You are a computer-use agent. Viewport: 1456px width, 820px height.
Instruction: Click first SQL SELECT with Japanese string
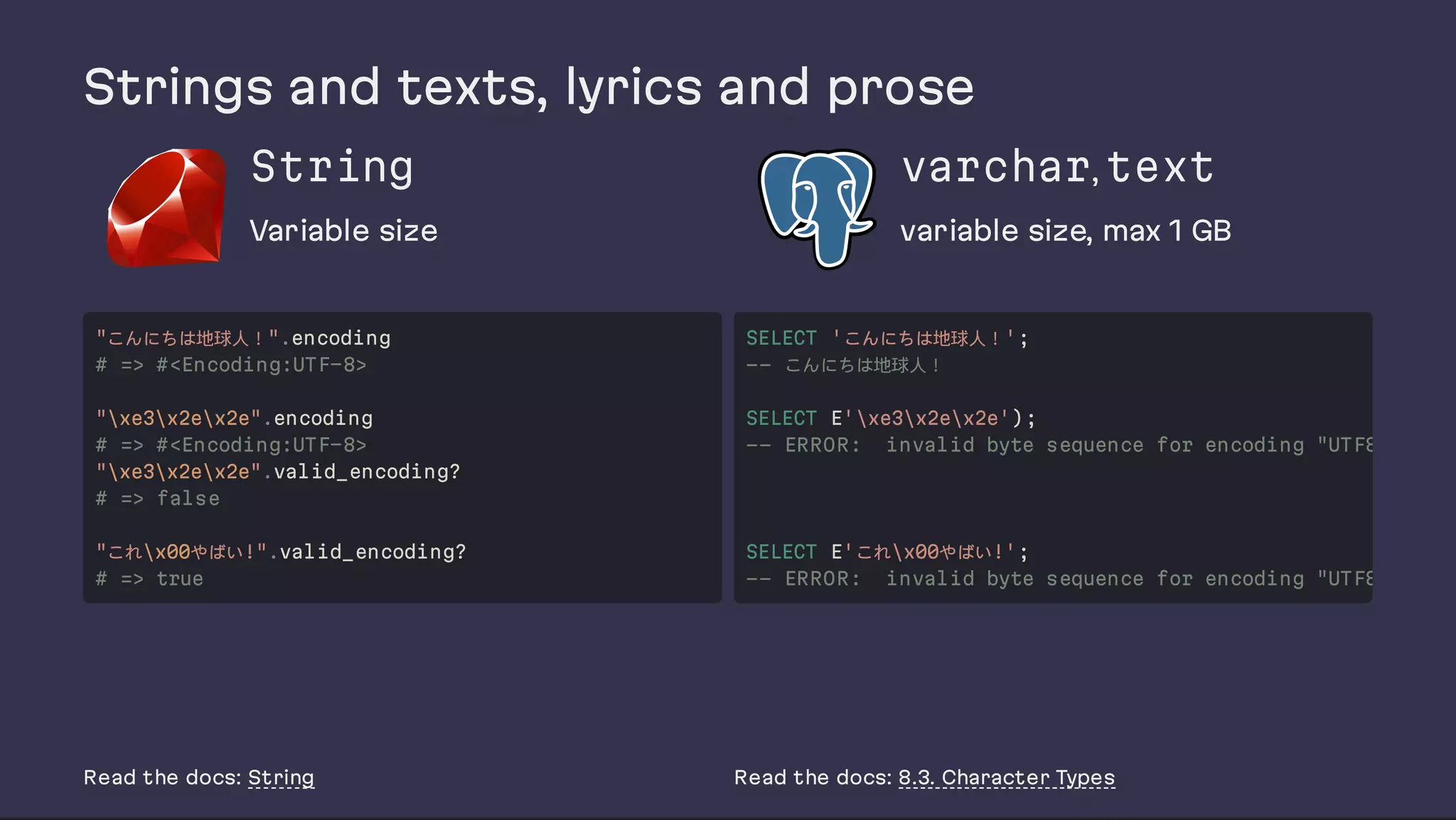tap(887, 338)
